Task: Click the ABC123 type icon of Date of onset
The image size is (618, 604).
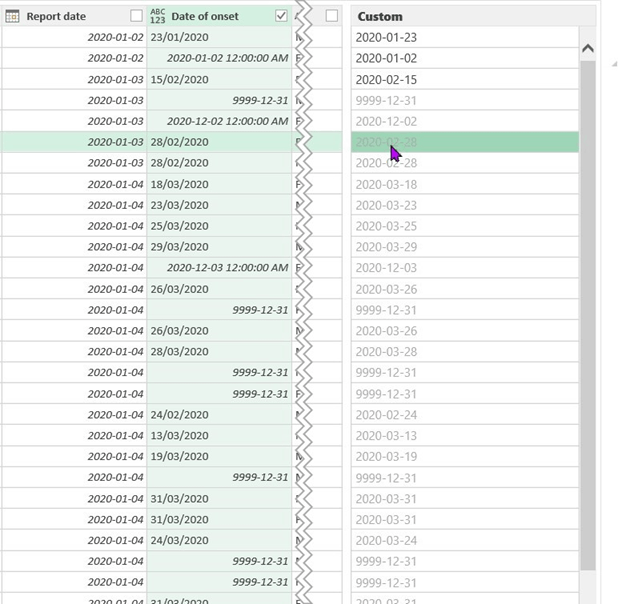Action: pyautogui.click(x=157, y=16)
